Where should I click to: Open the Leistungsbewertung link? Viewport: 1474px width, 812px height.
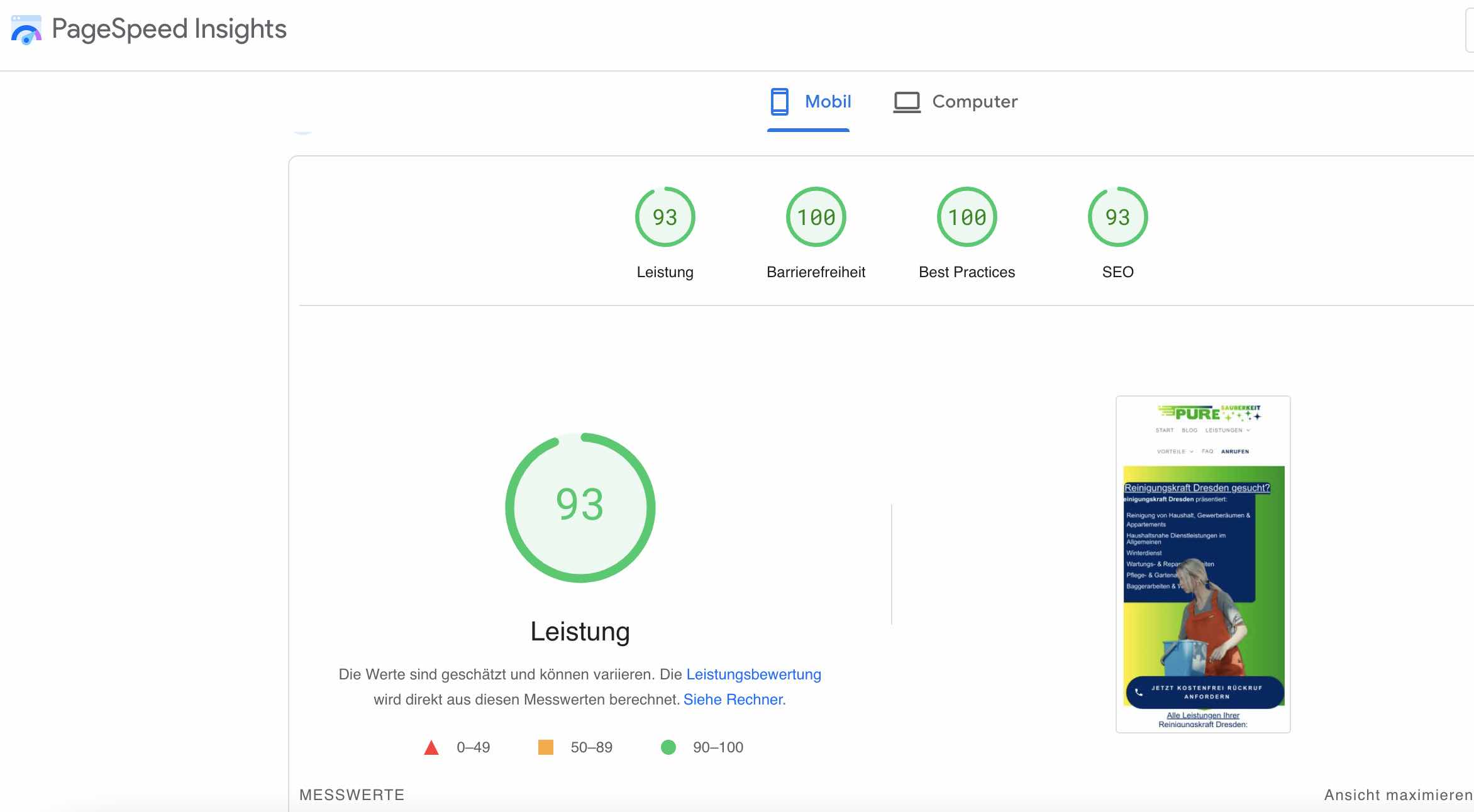tap(753, 674)
